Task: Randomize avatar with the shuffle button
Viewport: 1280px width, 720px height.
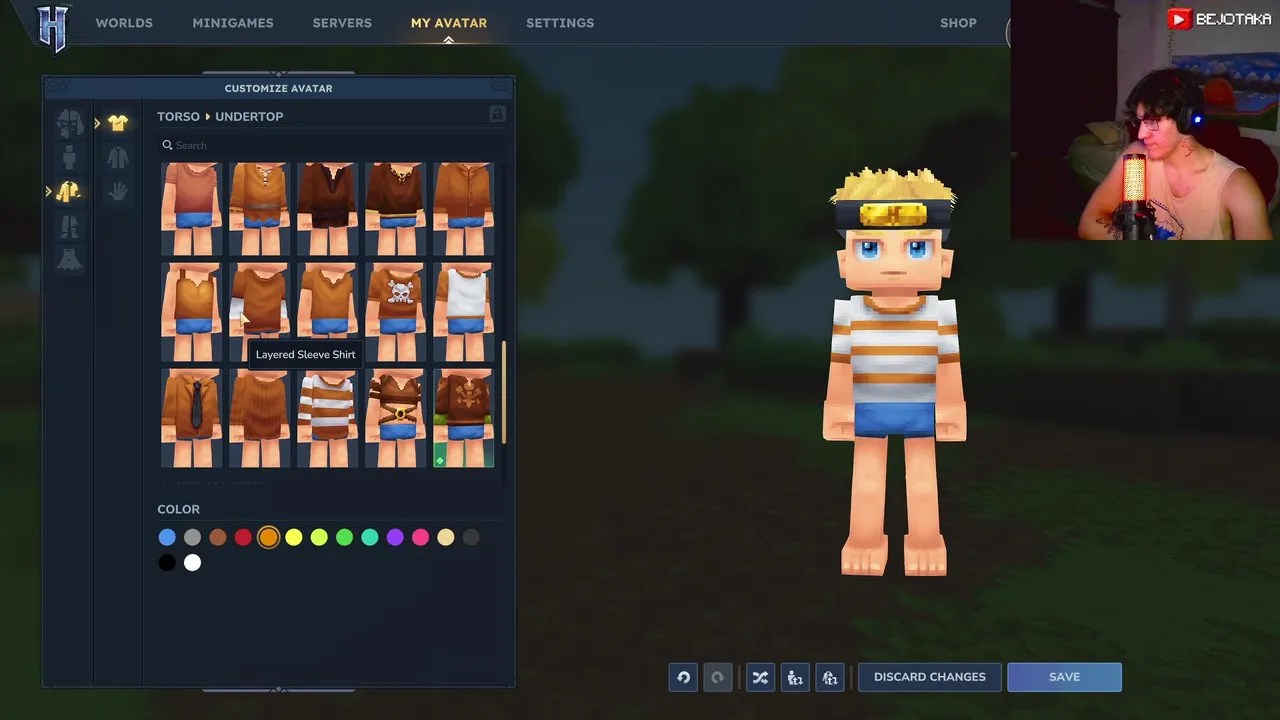Action: 760,677
